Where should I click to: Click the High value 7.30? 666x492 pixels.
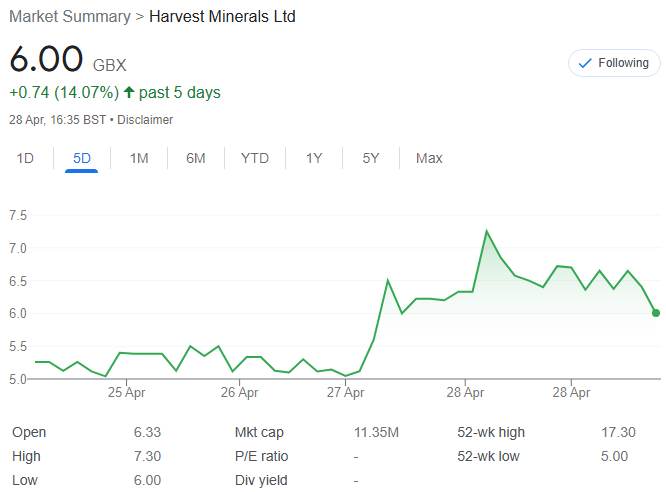pos(147,456)
